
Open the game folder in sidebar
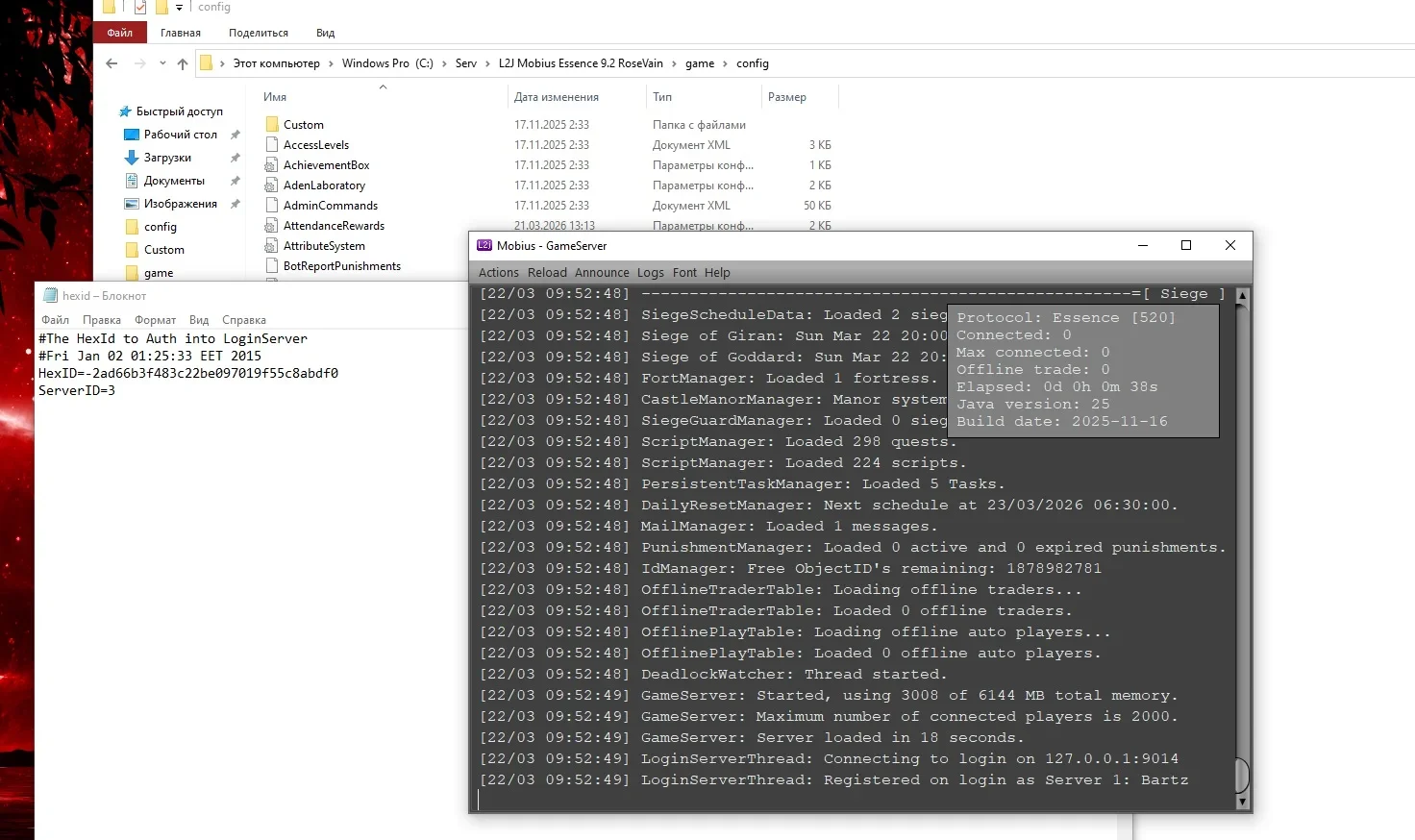[159, 273]
